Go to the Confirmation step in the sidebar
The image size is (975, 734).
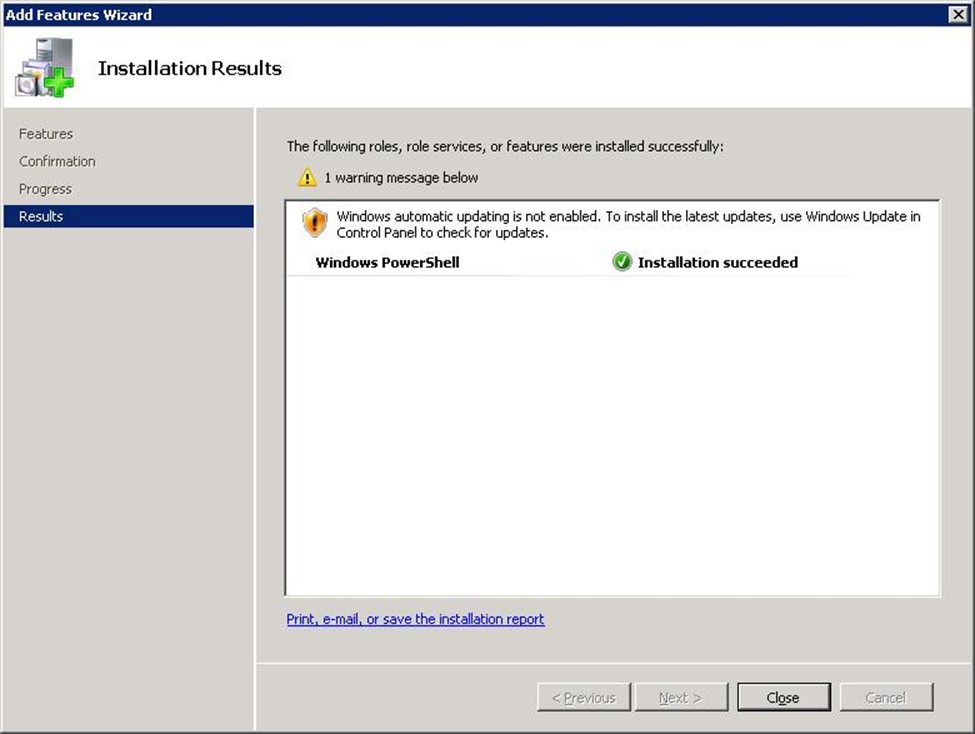click(57, 161)
